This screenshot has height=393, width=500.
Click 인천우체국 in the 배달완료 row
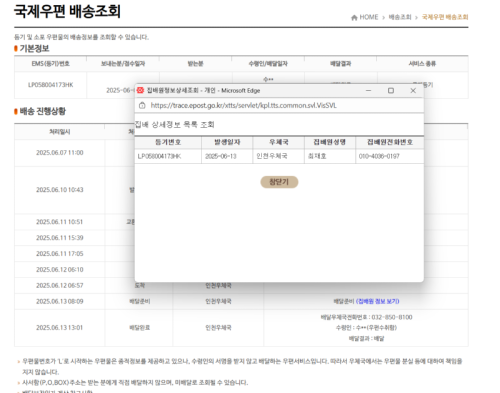click(x=218, y=328)
